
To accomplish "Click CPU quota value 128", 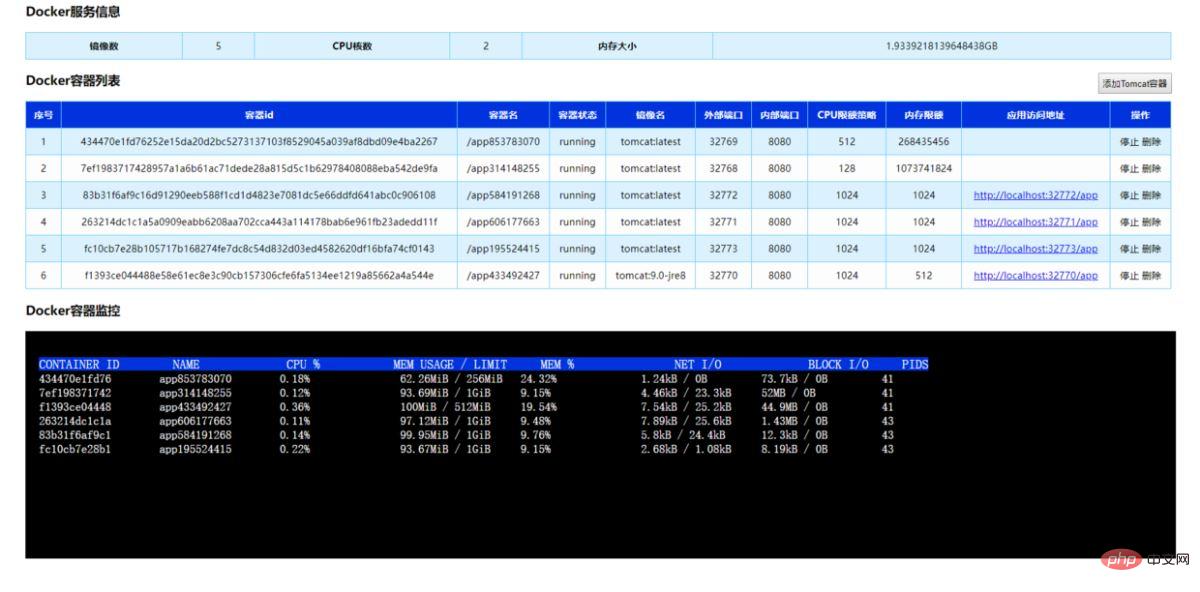I will click(847, 169).
